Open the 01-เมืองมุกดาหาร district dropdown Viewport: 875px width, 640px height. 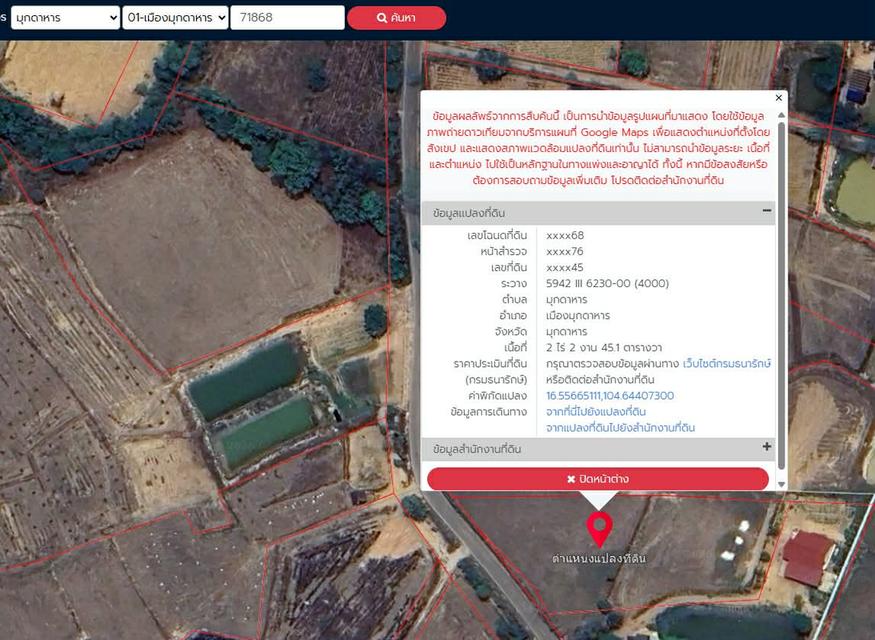(x=175, y=17)
